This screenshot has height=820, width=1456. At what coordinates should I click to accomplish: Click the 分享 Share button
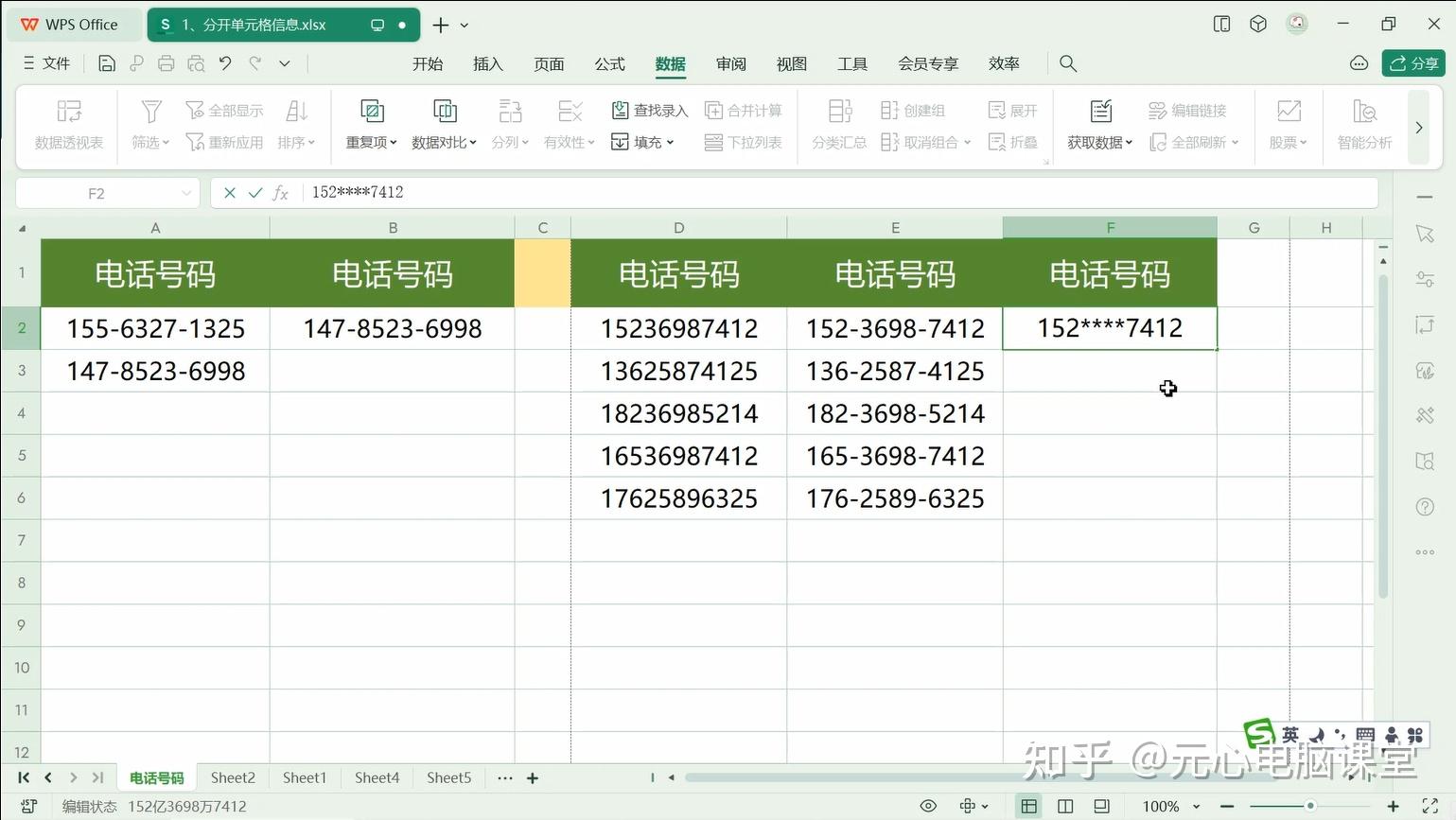[x=1413, y=63]
